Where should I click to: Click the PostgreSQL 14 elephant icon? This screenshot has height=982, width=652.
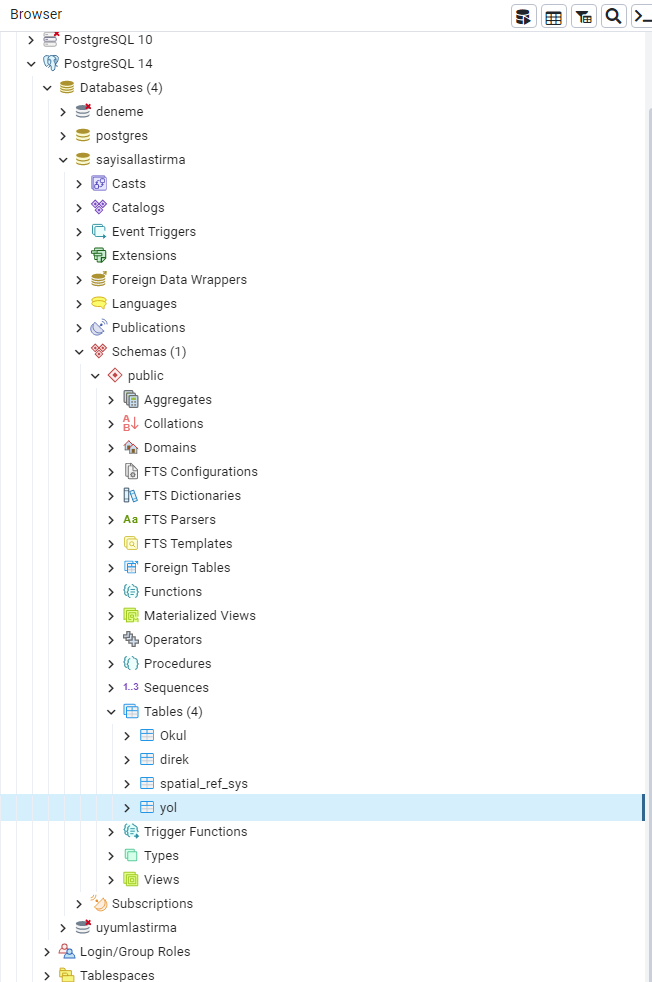point(51,63)
